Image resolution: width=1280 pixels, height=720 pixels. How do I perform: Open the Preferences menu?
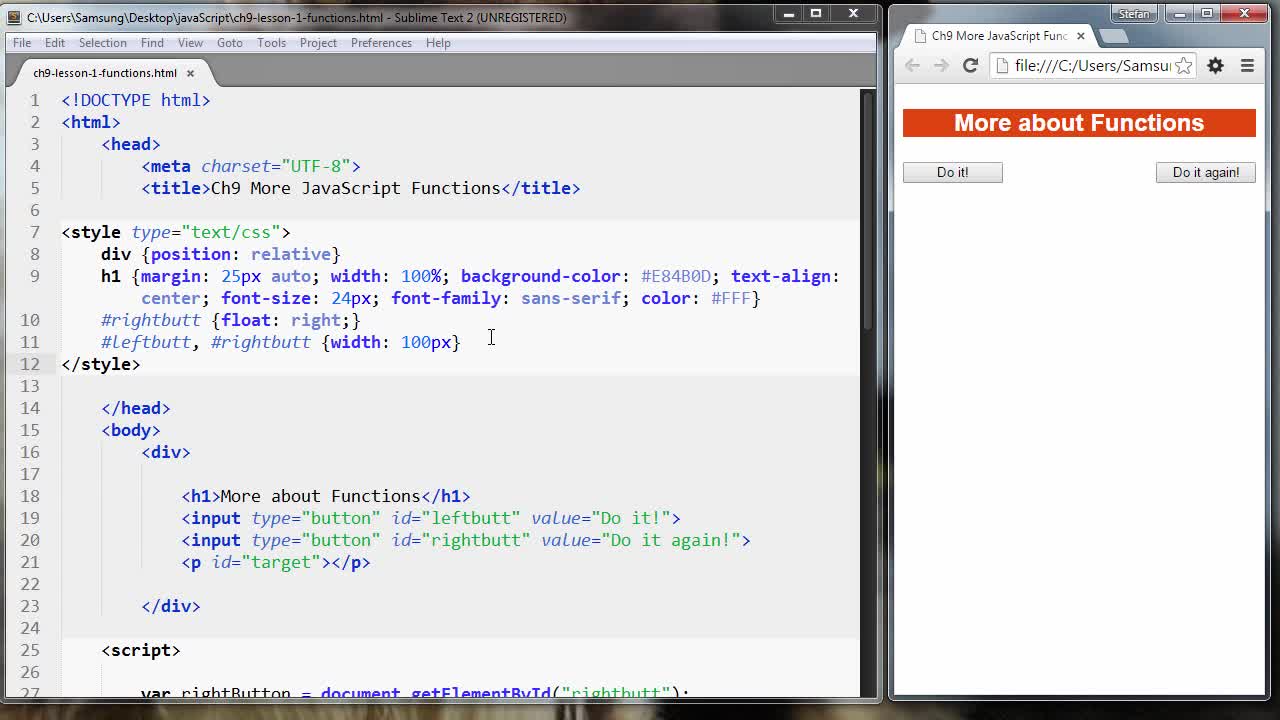tap(381, 43)
